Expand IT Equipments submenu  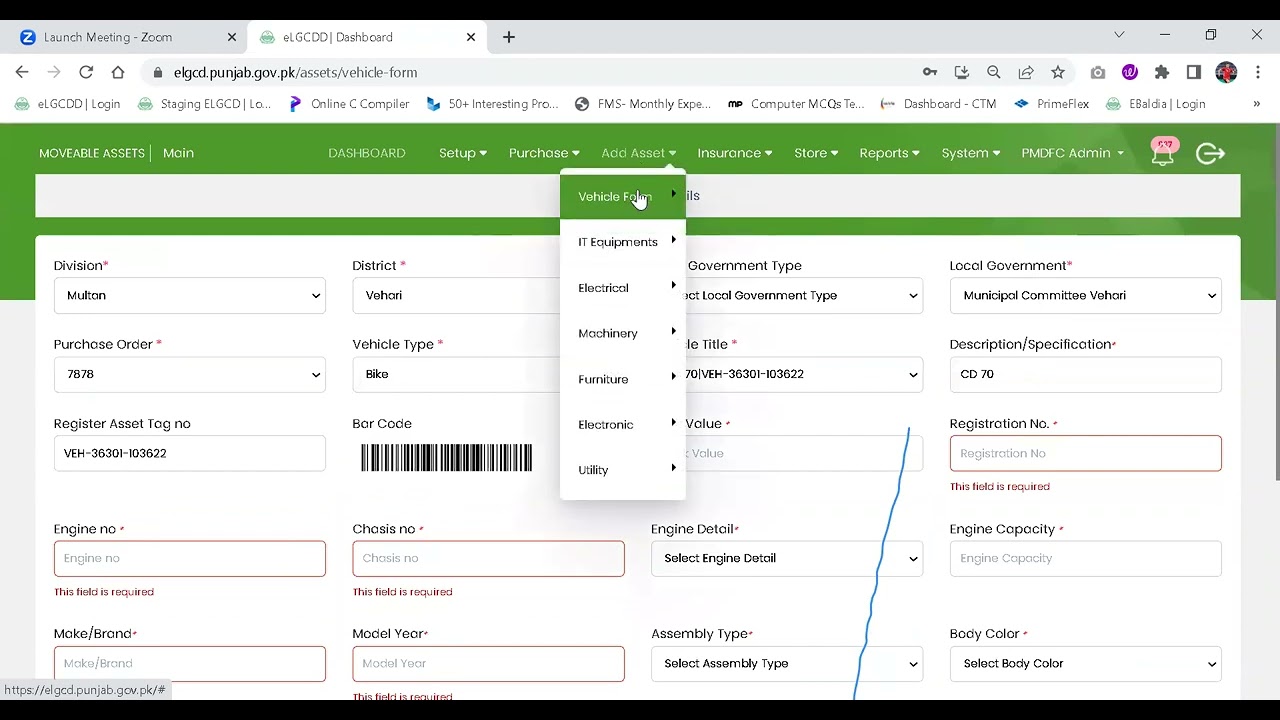click(623, 242)
